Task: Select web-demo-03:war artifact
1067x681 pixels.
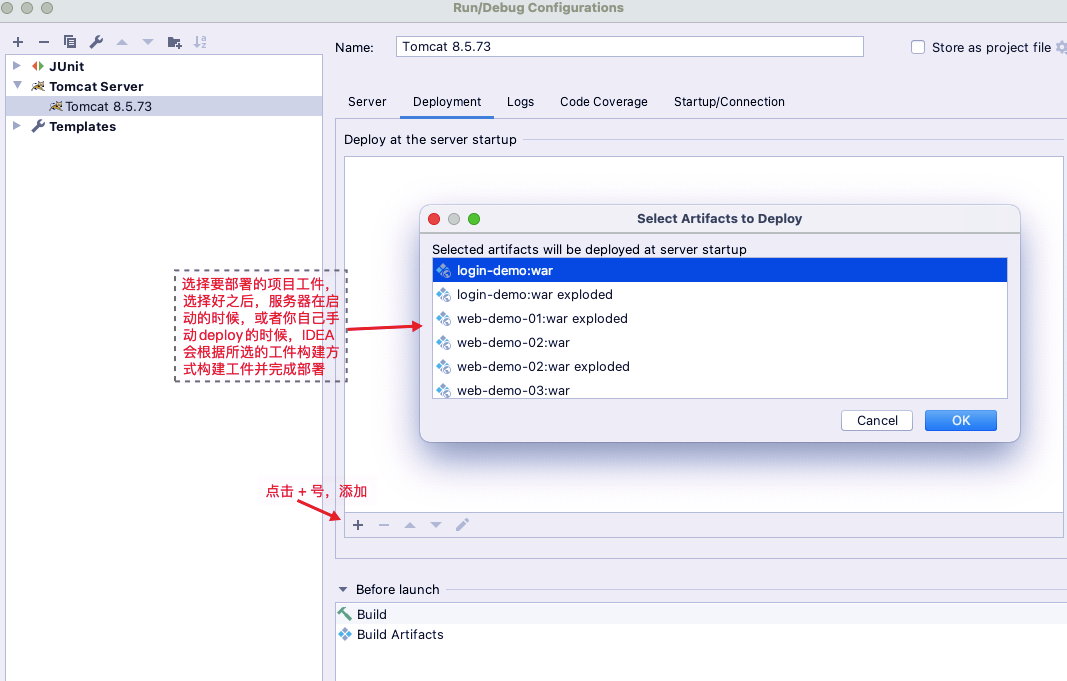Action: [719, 390]
